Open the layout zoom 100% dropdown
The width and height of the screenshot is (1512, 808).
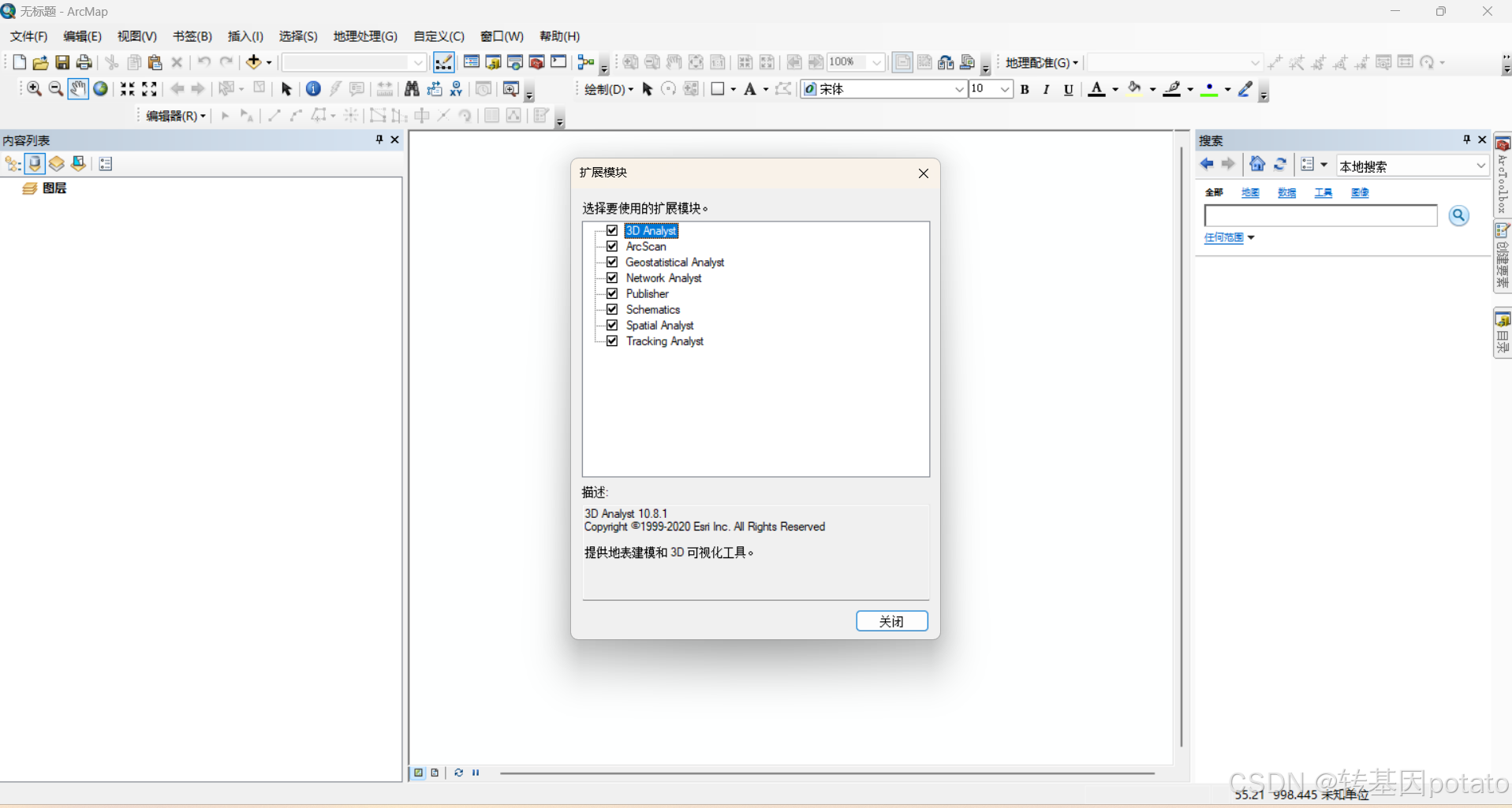(876, 62)
